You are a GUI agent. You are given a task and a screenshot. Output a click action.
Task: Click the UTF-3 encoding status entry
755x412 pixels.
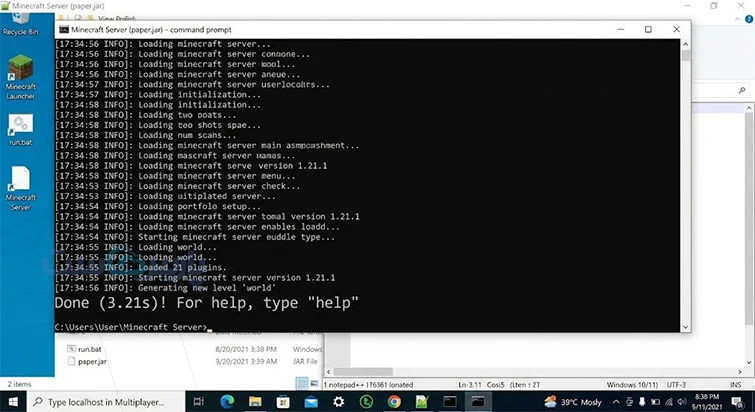[x=676, y=385]
